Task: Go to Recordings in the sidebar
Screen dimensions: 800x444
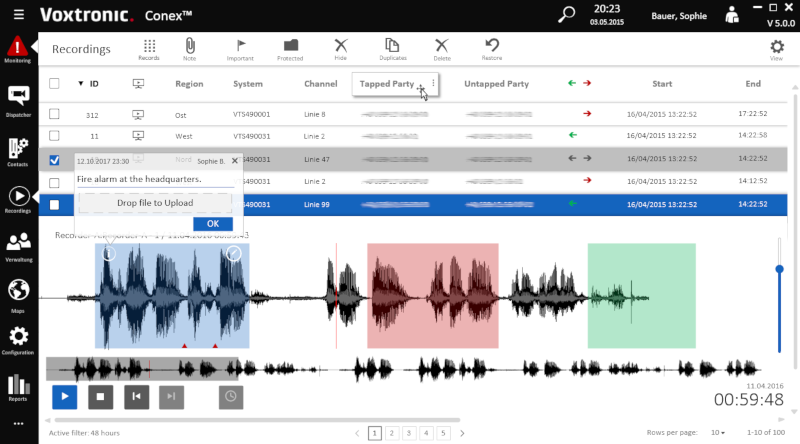Action: point(18,200)
